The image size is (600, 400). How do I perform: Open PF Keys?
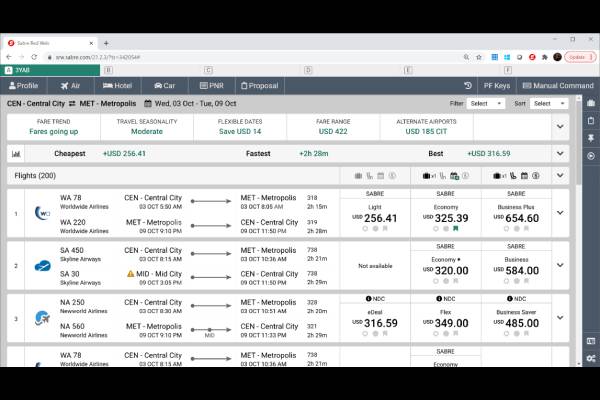coord(497,86)
